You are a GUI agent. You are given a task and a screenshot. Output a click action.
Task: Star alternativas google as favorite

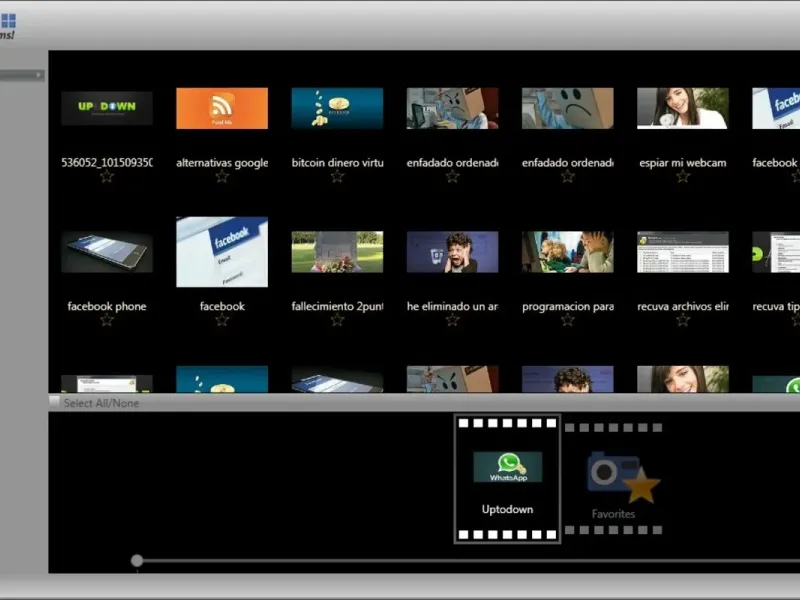[222, 177]
